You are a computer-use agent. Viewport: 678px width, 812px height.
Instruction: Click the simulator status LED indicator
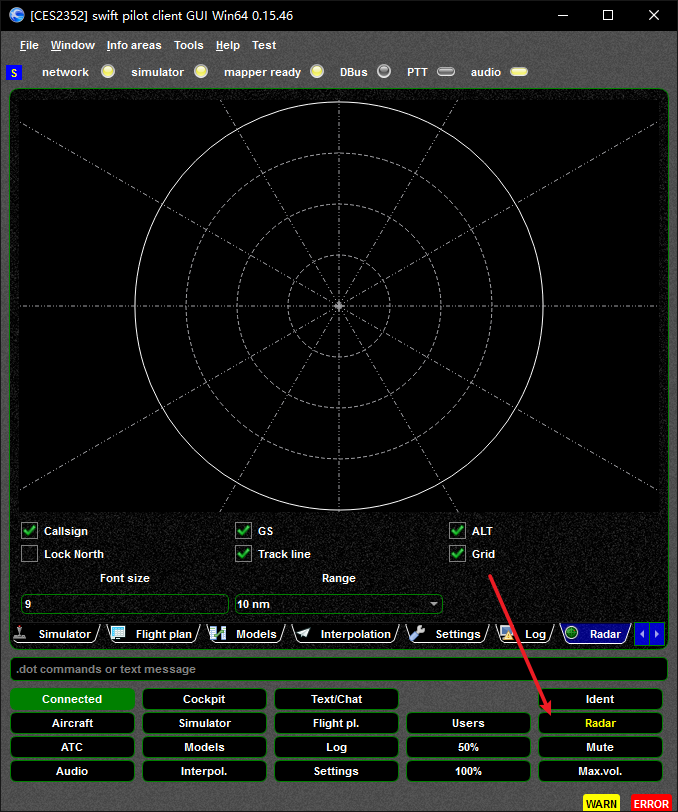click(x=201, y=72)
